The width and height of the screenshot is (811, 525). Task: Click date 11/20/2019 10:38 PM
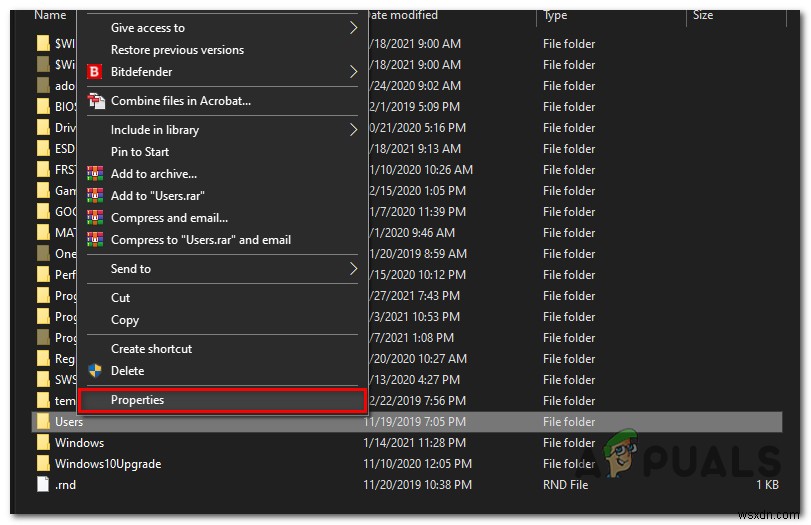coord(417,485)
